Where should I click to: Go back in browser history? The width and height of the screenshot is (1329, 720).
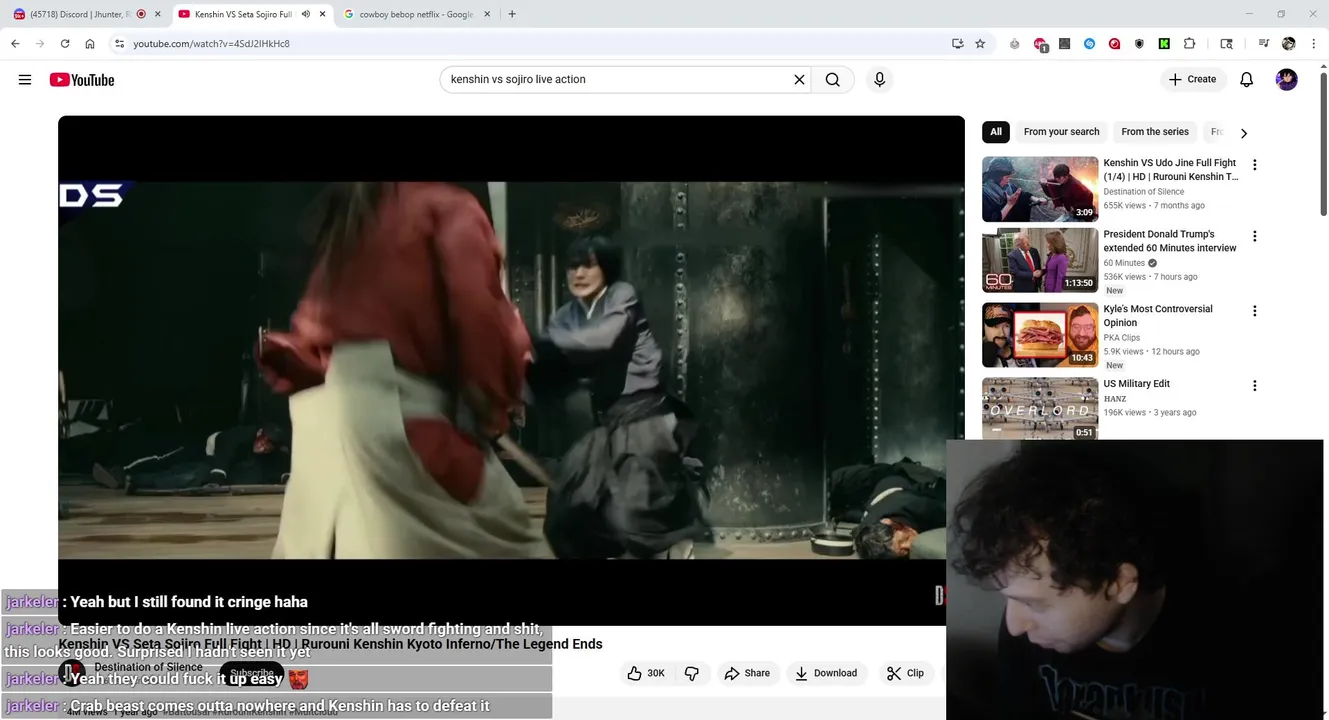pos(15,44)
